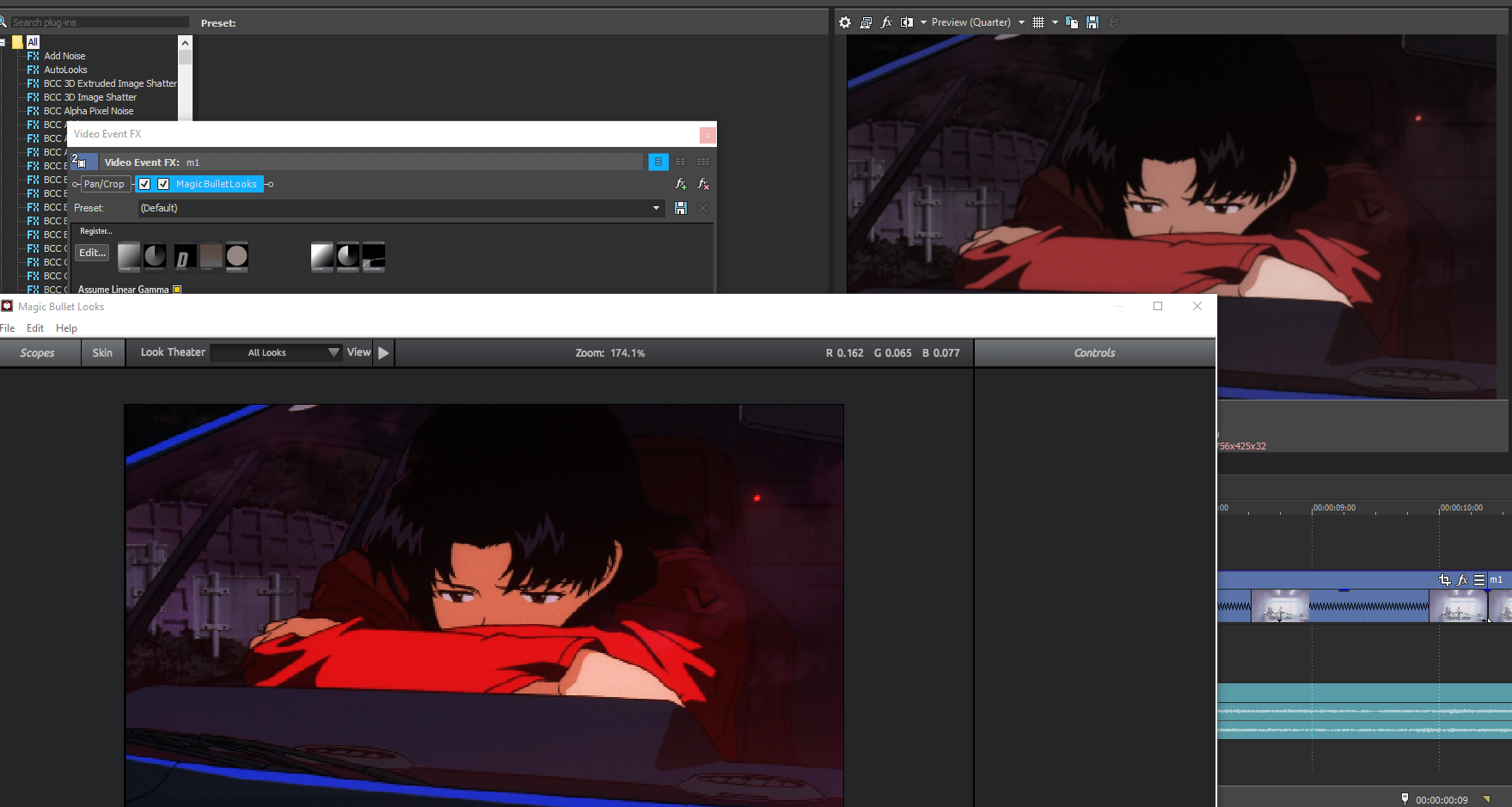The height and width of the screenshot is (807, 1512).
Task: Open the All Looks theater dropdown
Action: [x=276, y=352]
